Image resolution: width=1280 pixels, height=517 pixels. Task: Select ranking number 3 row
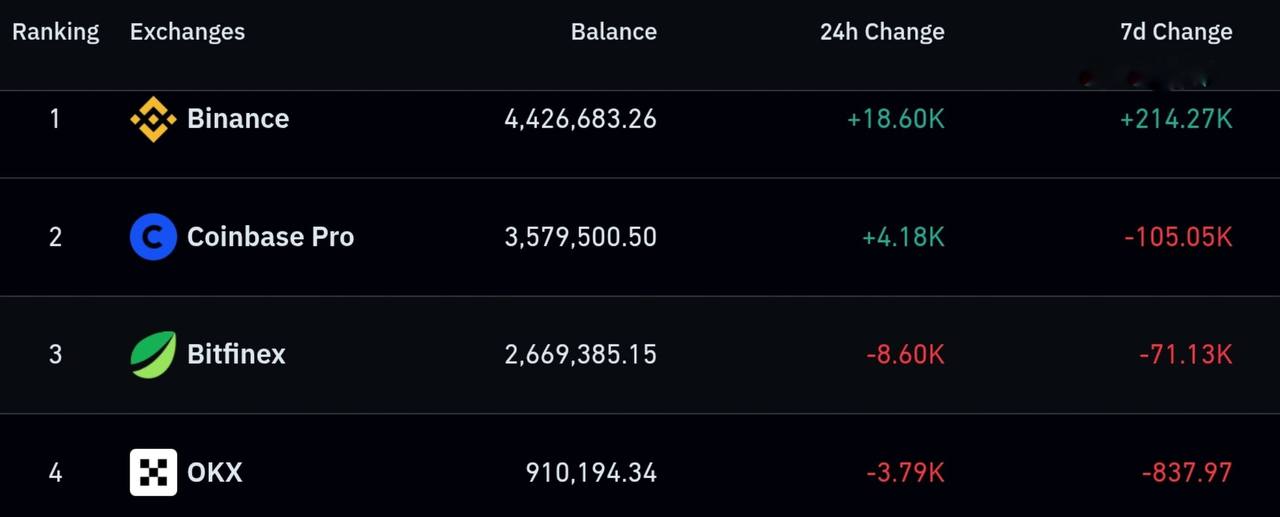[640, 355]
